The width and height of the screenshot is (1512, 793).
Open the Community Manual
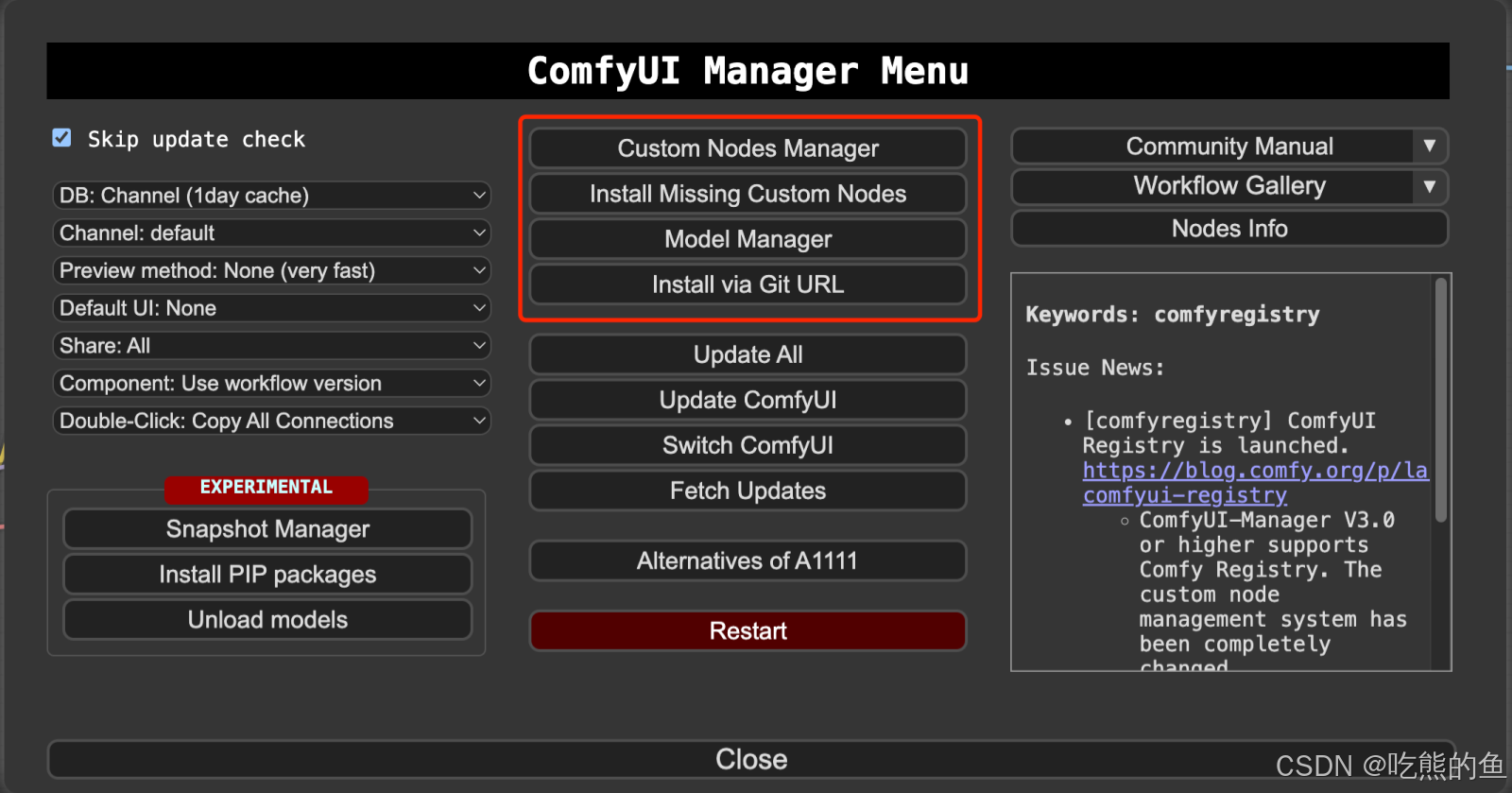click(1213, 147)
